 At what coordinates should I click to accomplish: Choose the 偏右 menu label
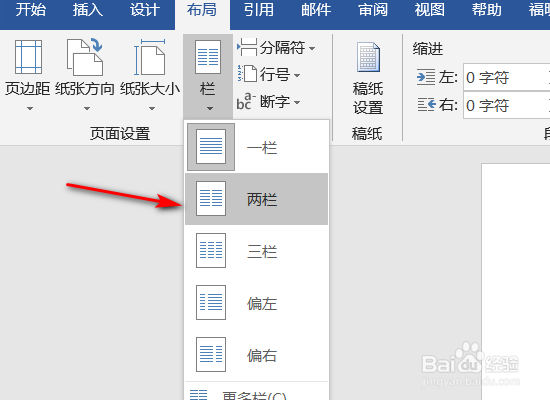coord(262,355)
